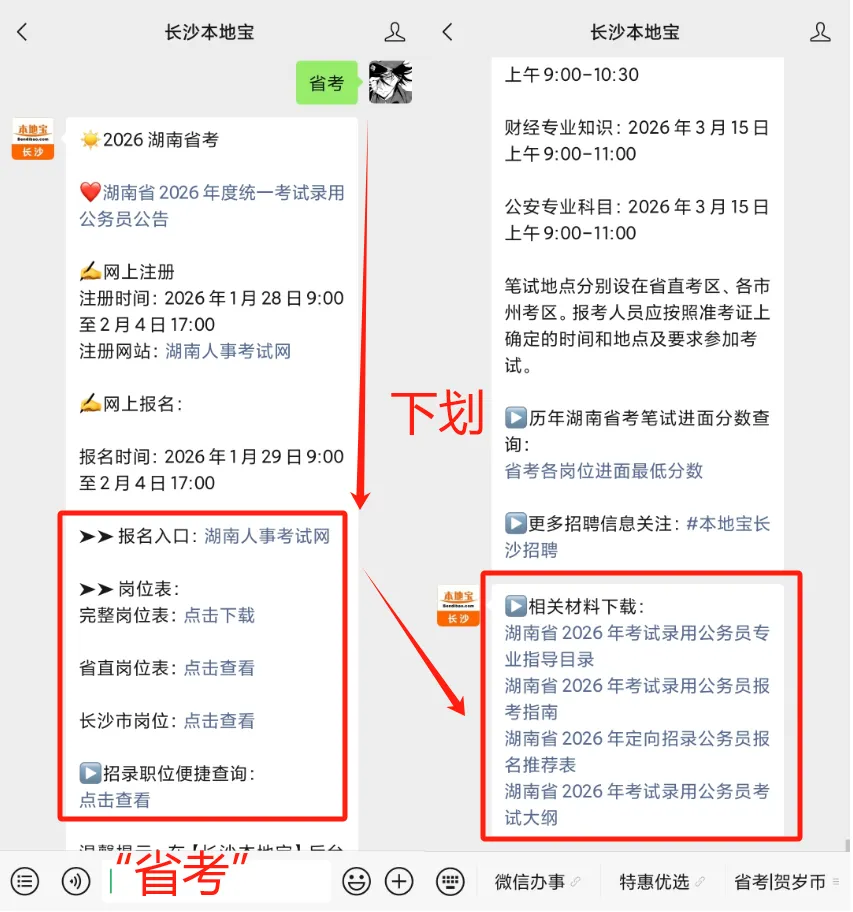Tap the plus more-options icon
853x912 pixels.
tap(399, 881)
